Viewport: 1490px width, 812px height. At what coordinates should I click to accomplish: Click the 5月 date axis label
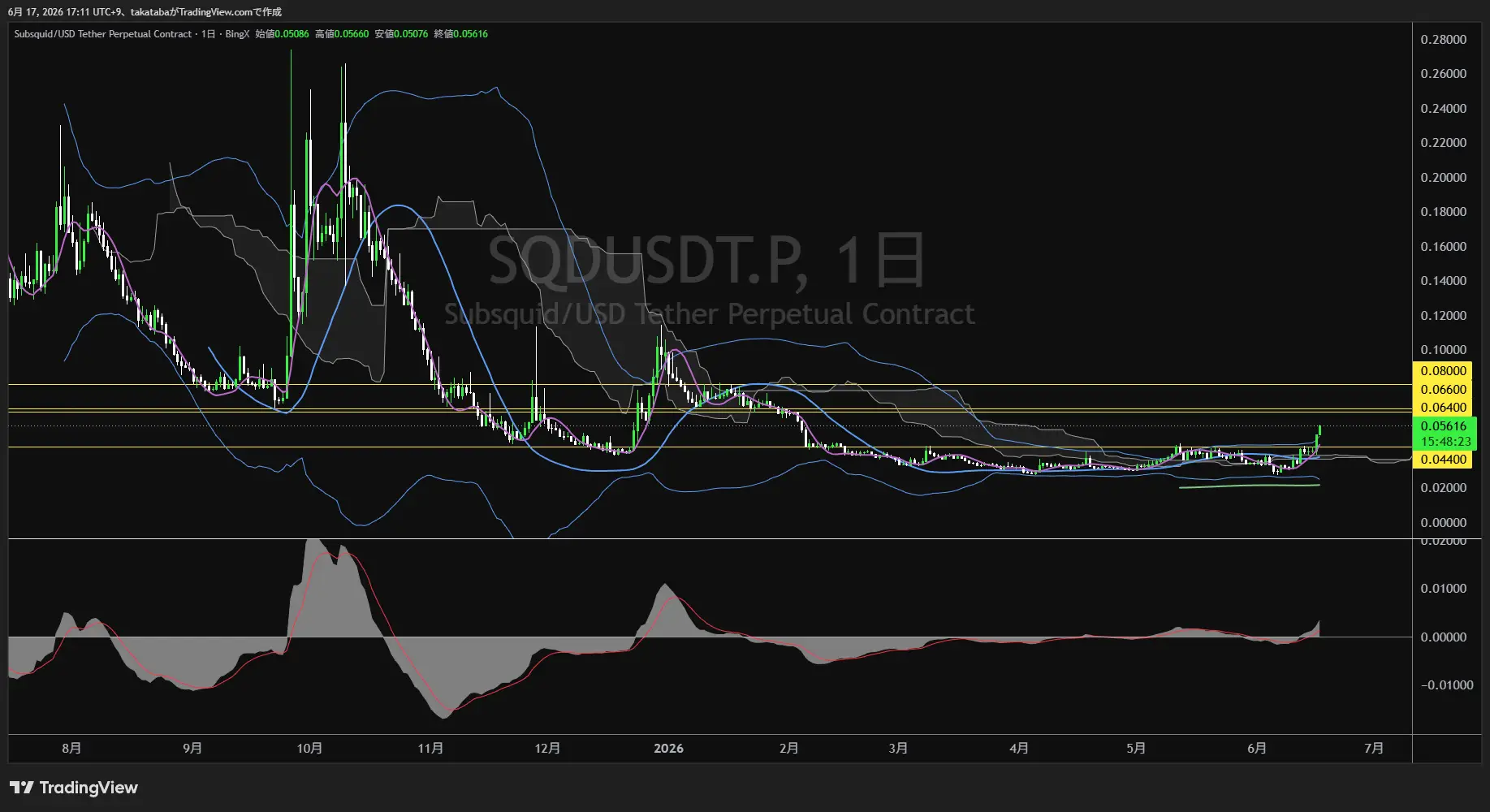pos(1136,748)
